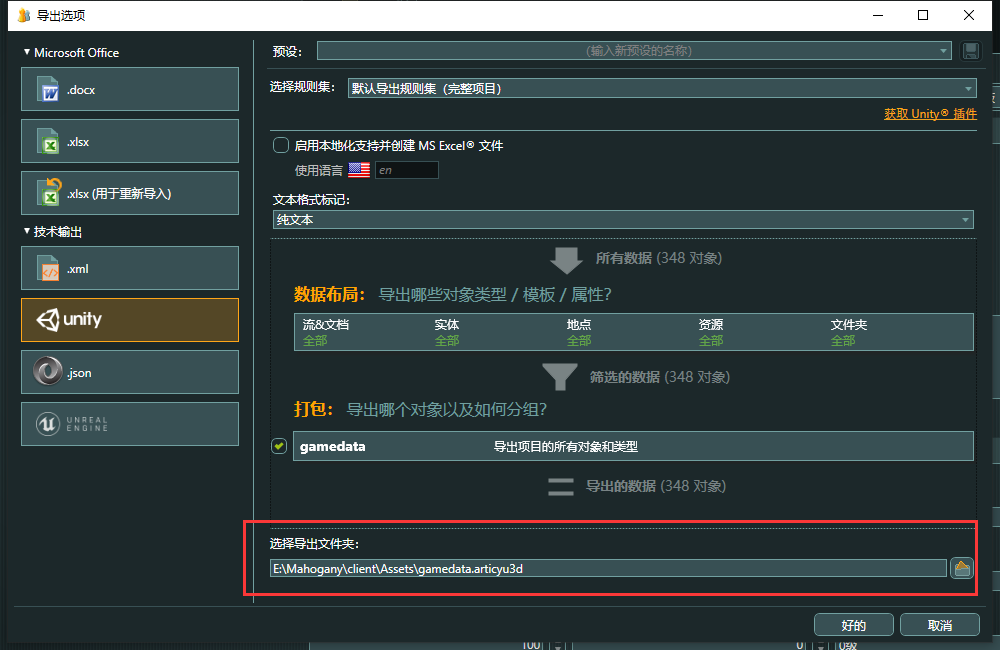Choose the .xlsx Excel export format
The image size is (1000, 650).
130,141
